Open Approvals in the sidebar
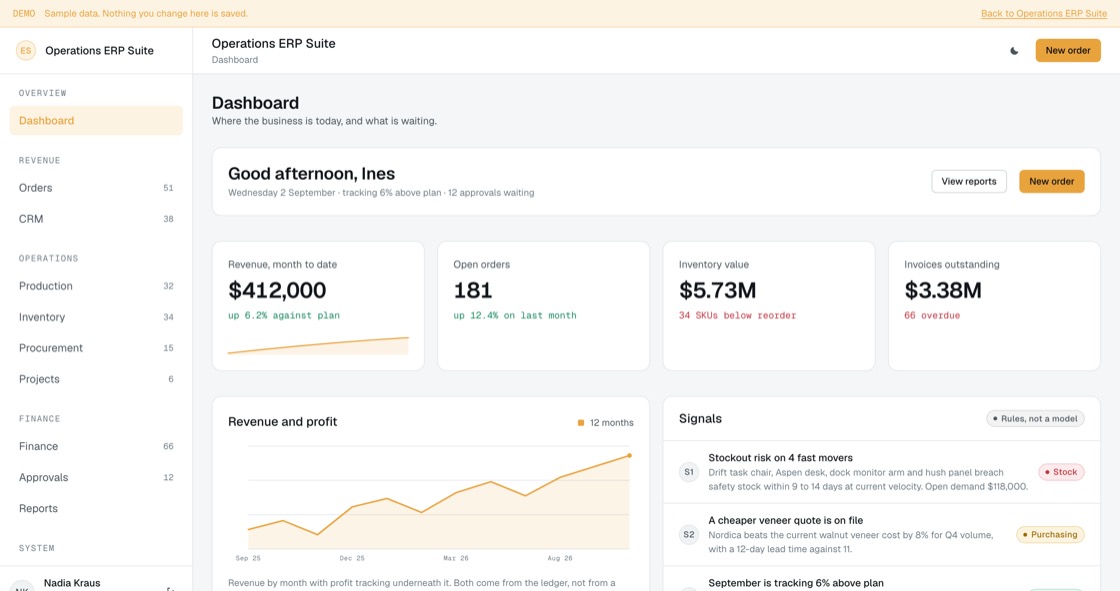1120x591 pixels. click(x=96, y=477)
